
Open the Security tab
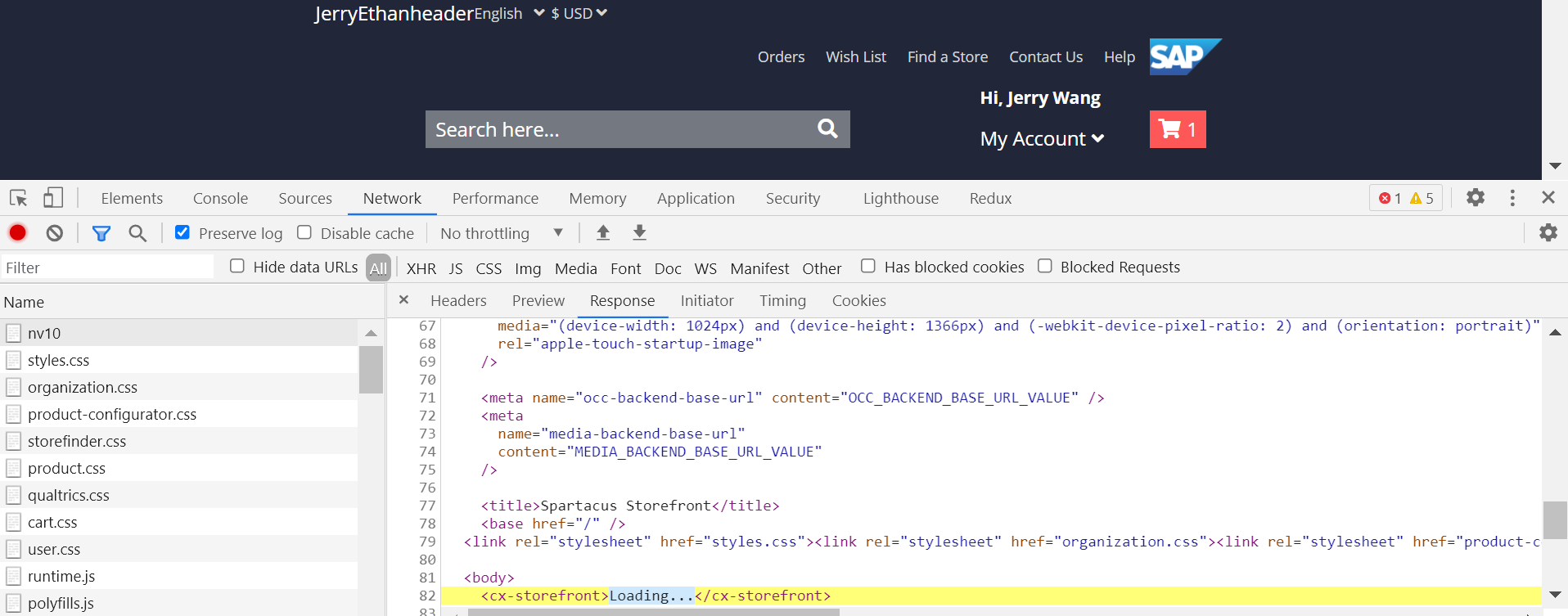point(793,198)
